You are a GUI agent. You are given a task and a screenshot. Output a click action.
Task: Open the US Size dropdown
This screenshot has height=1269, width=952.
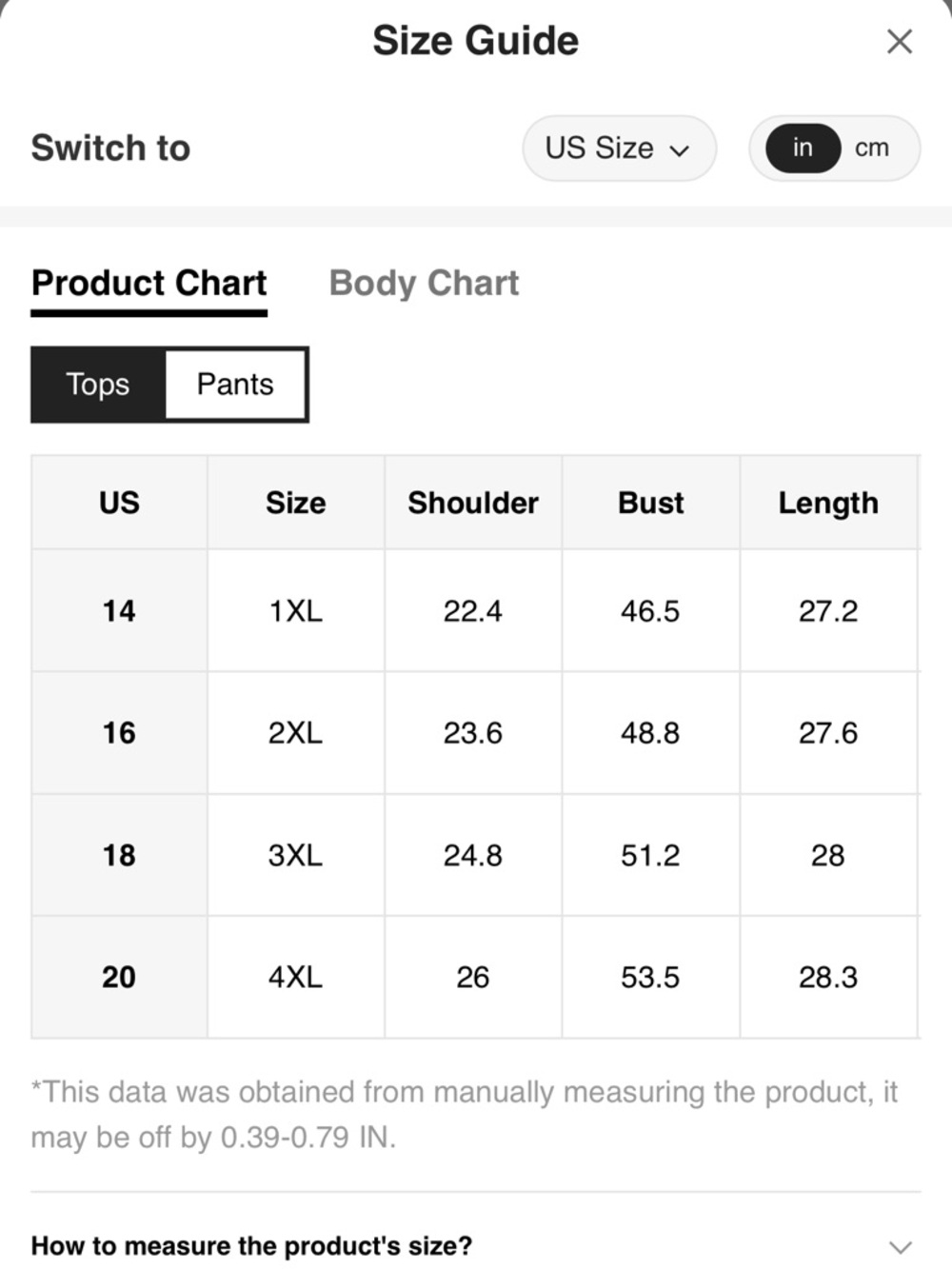618,149
